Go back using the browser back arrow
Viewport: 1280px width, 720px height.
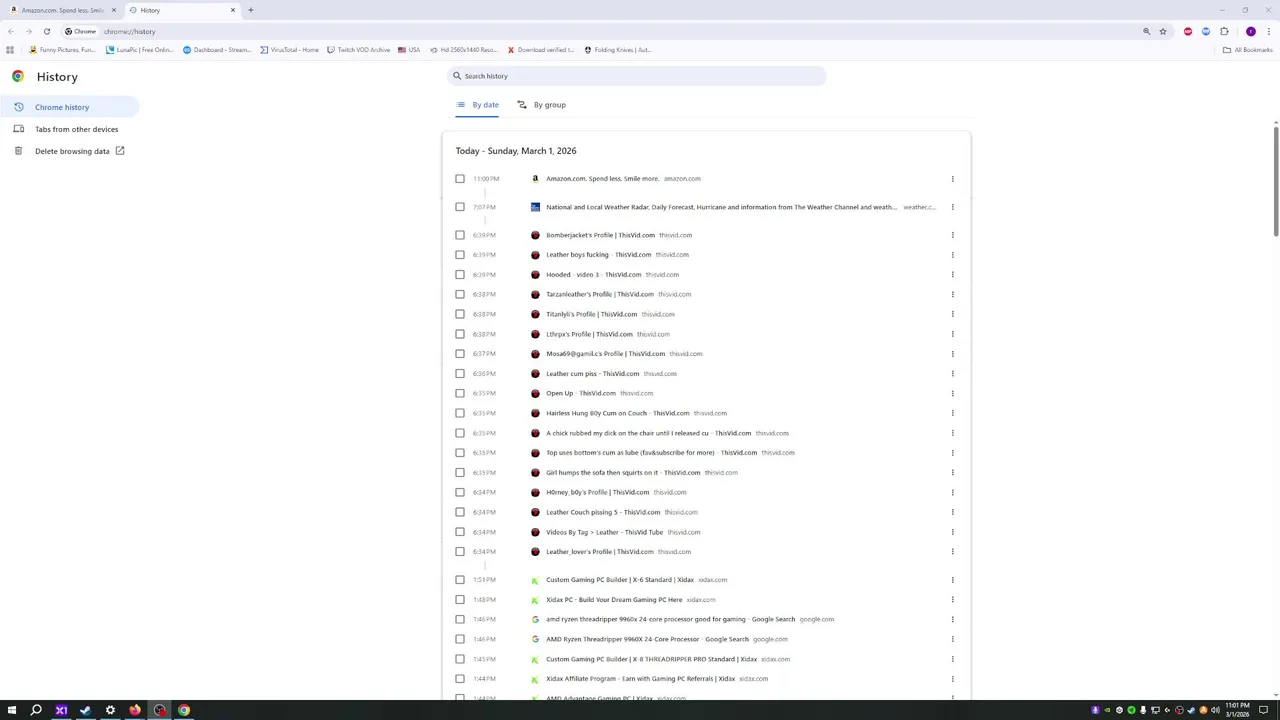coord(11,31)
